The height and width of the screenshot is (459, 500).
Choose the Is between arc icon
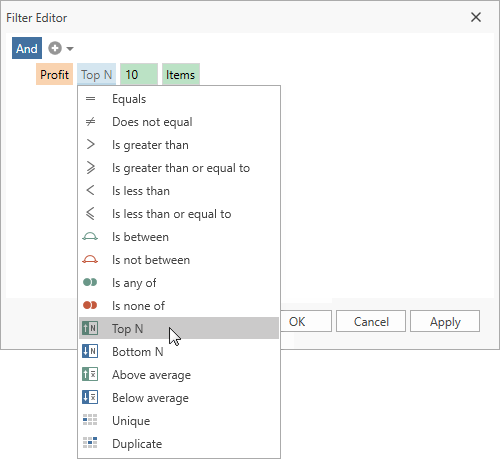[90, 237]
